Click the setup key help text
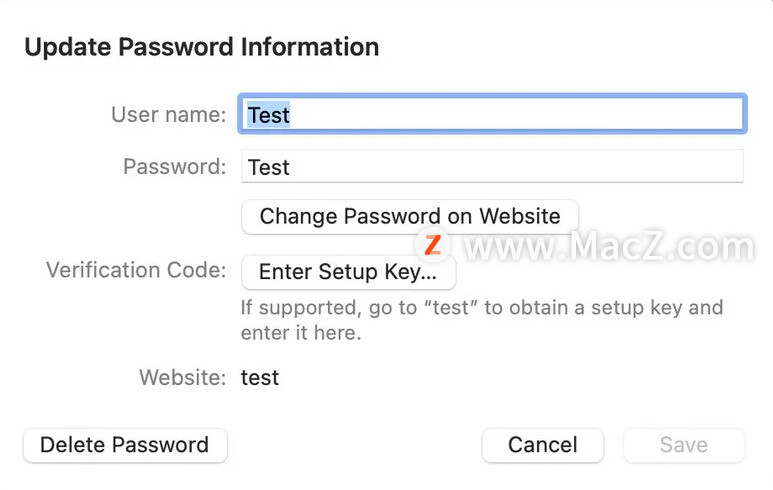 point(482,320)
